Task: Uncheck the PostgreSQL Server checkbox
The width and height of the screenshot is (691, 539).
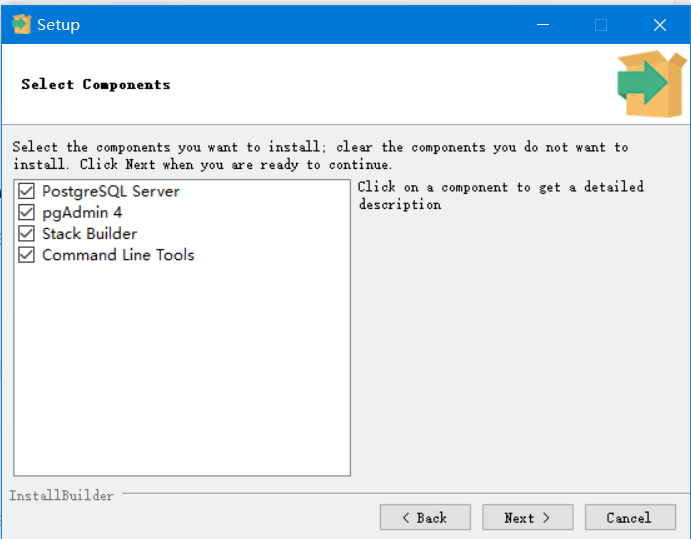Action: [27, 191]
